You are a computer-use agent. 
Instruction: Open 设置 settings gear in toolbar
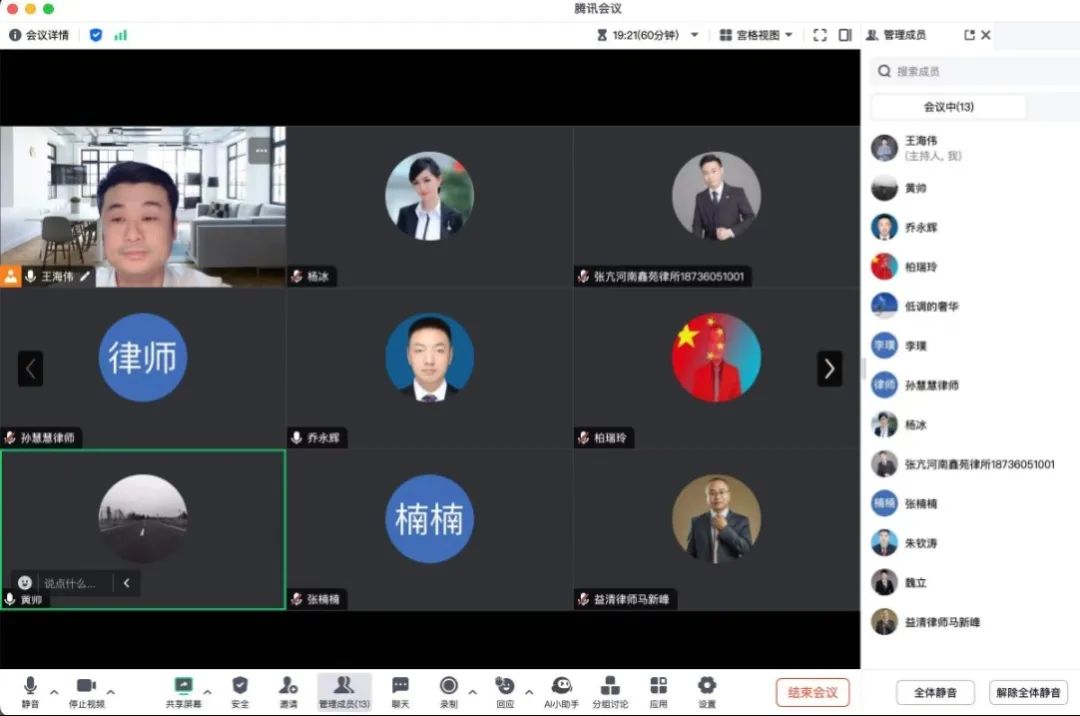(x=707, y=686)
